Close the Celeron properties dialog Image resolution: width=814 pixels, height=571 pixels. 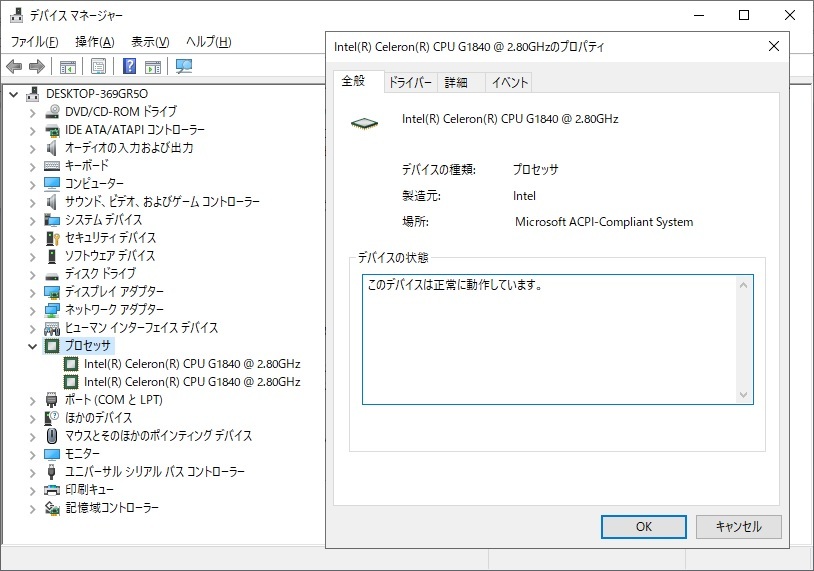tap(774, 46)
